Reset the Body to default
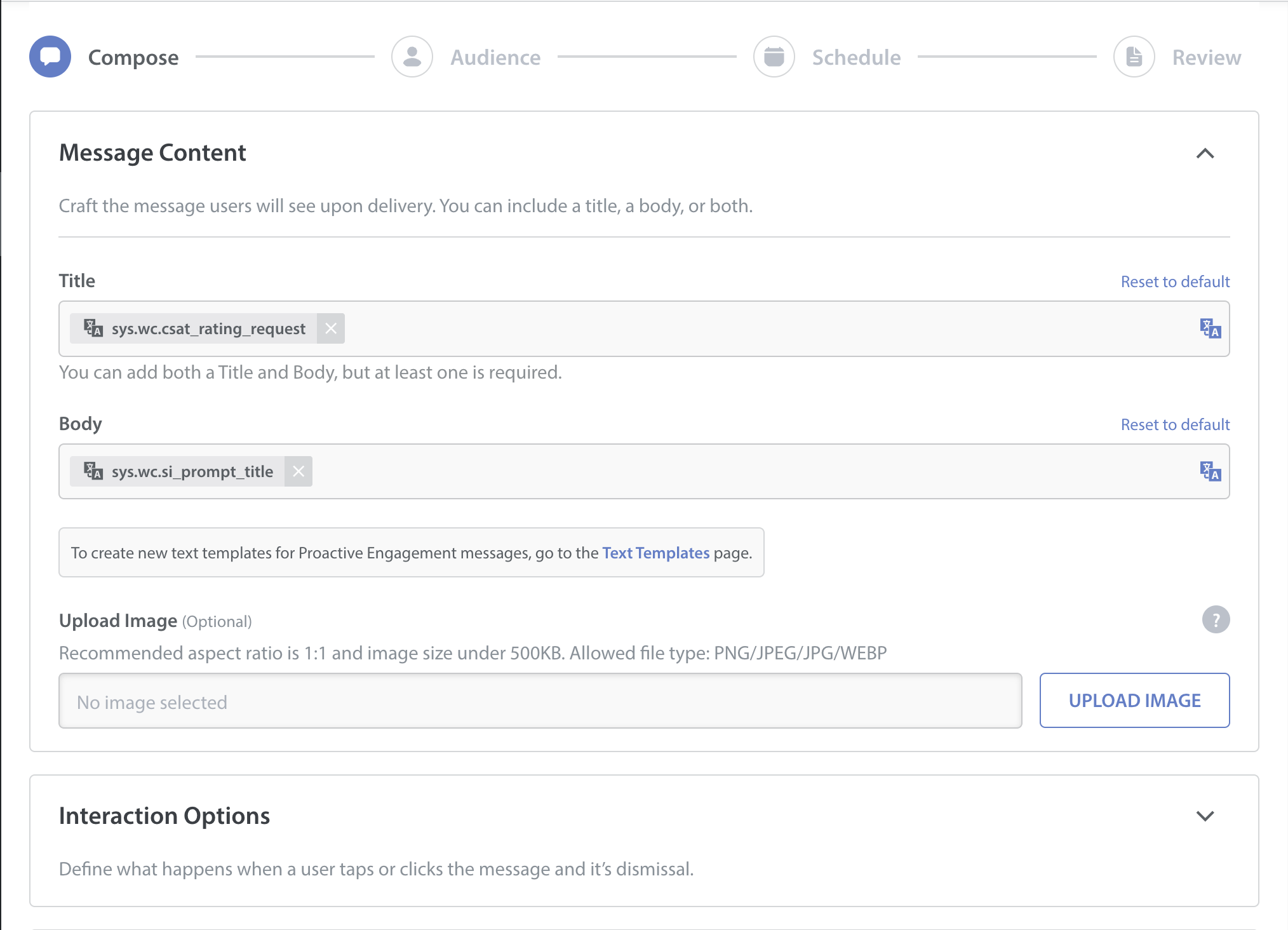Screen dimensions: 1288x930 tap(1175, 424)
